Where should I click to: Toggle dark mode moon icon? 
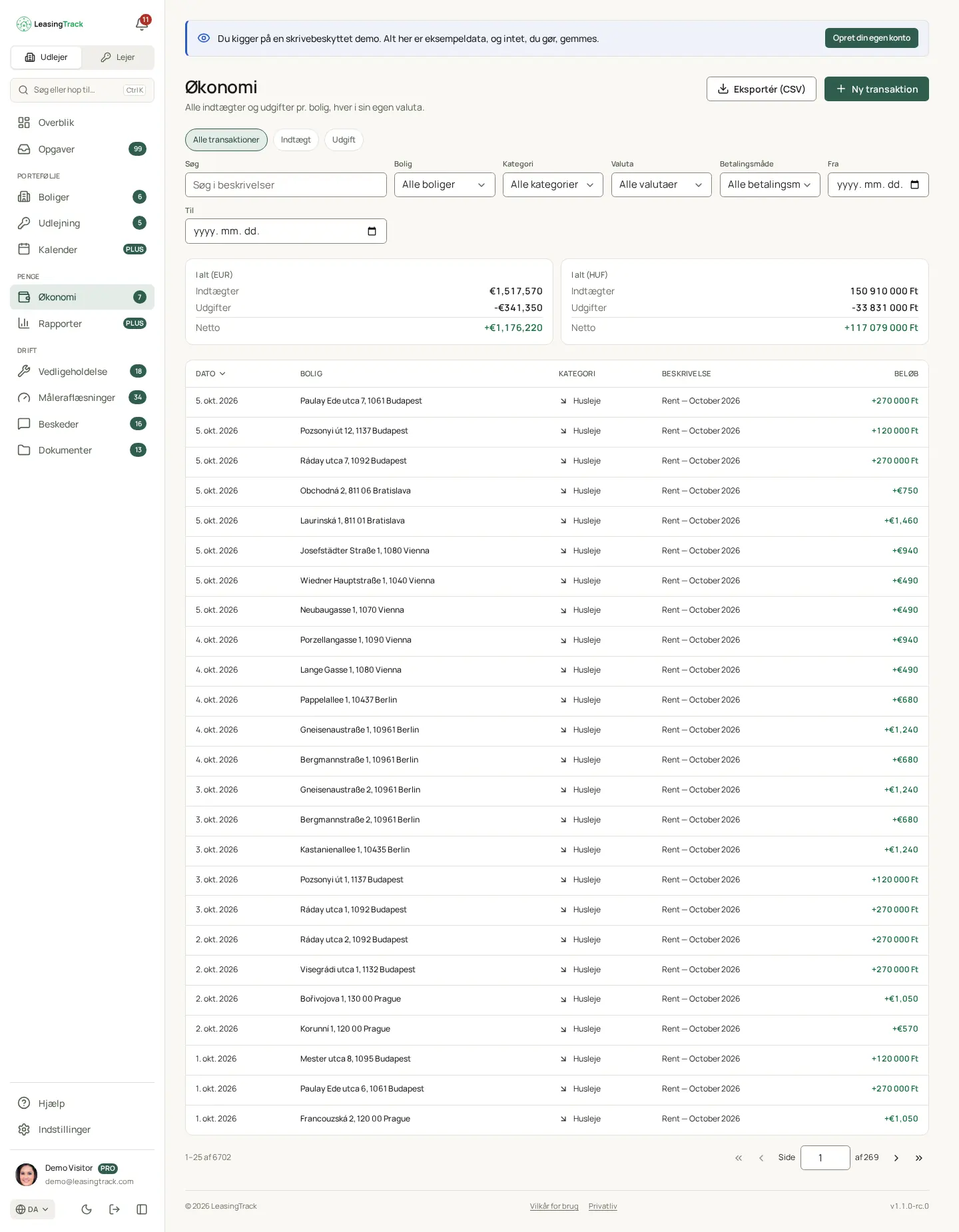click(x=87, y=1209)
